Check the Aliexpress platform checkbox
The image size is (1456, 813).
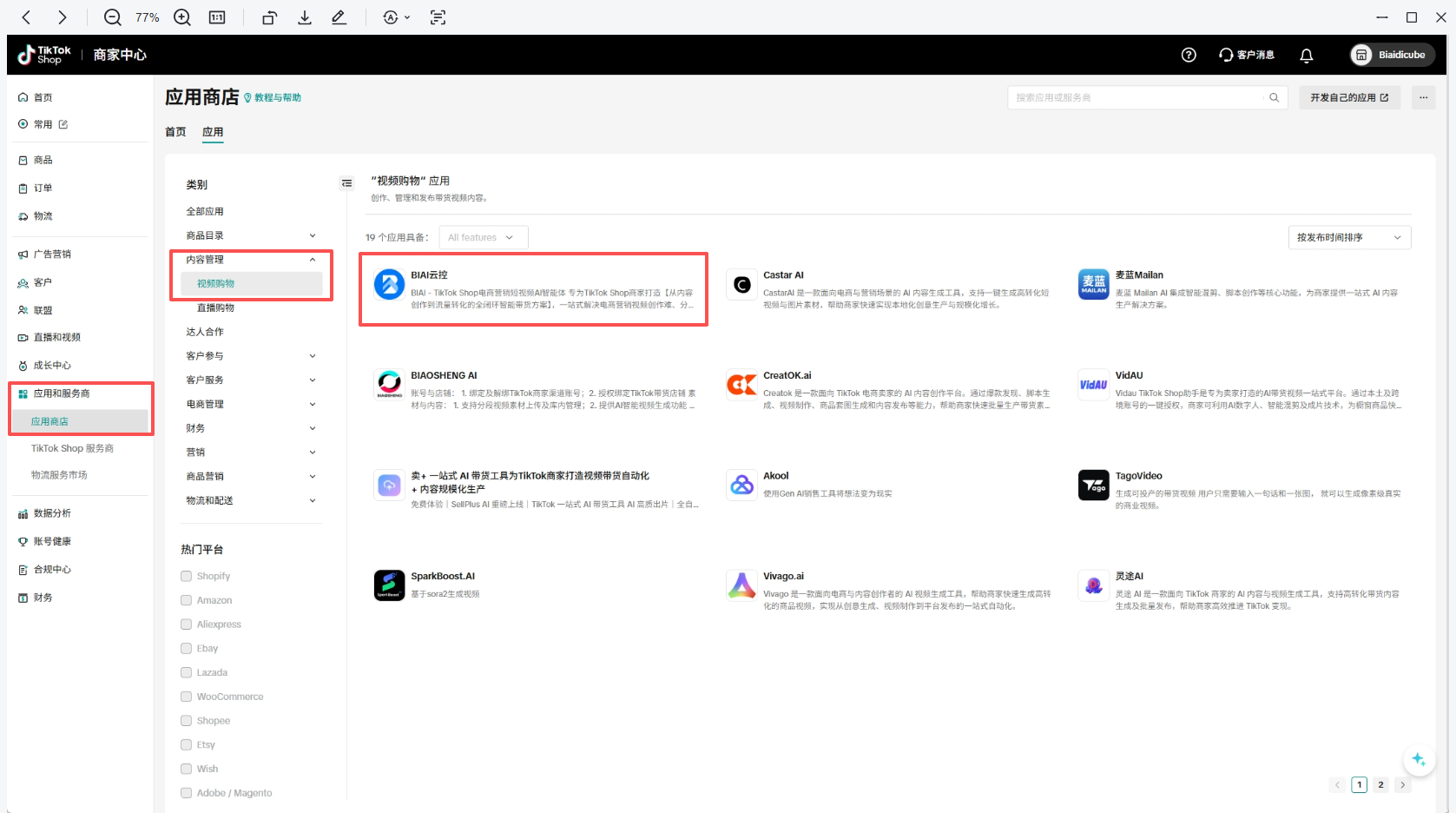point(186,624)
